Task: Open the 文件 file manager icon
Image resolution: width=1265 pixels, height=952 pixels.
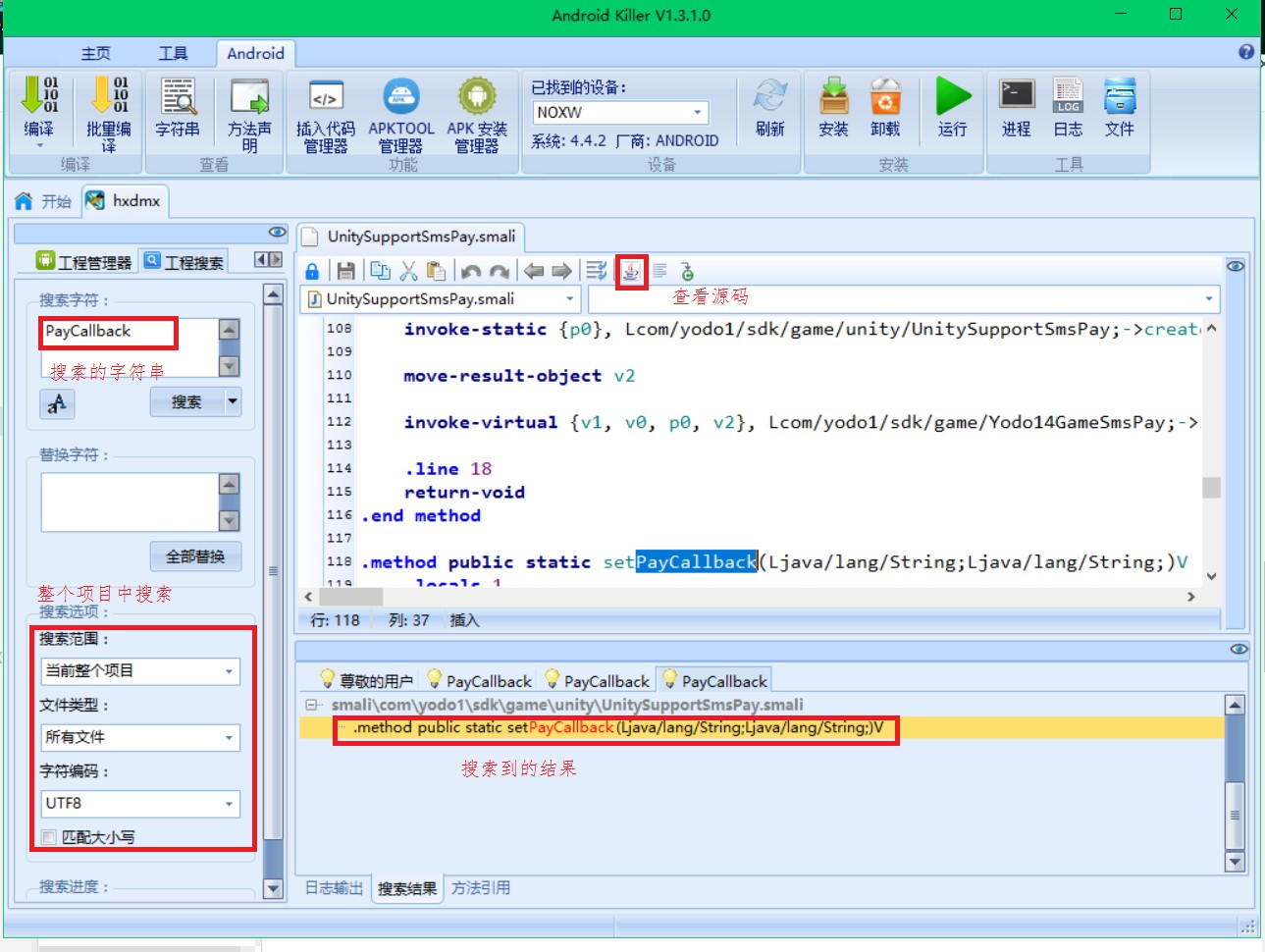Action: pyautogui.click(x=1120, y=96)
